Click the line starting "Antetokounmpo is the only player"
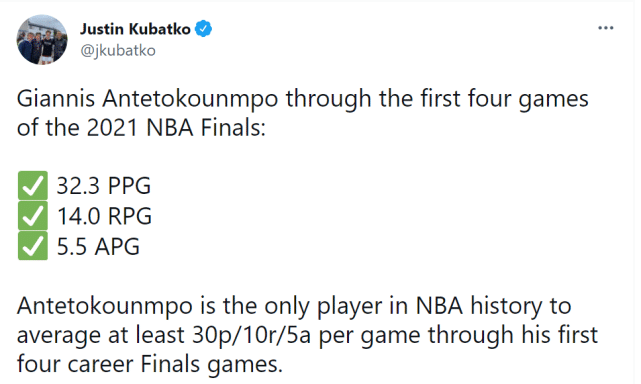 pos(294,306)
